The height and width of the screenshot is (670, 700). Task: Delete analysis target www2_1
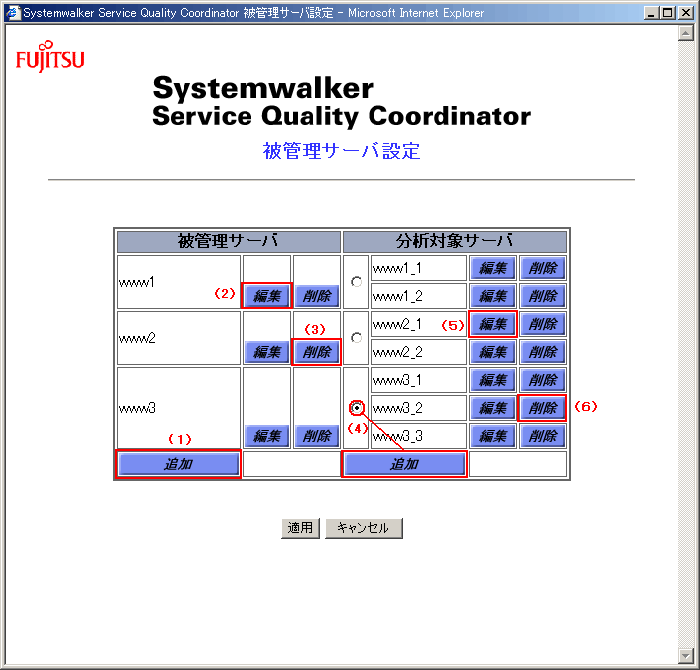click(542, 324)
